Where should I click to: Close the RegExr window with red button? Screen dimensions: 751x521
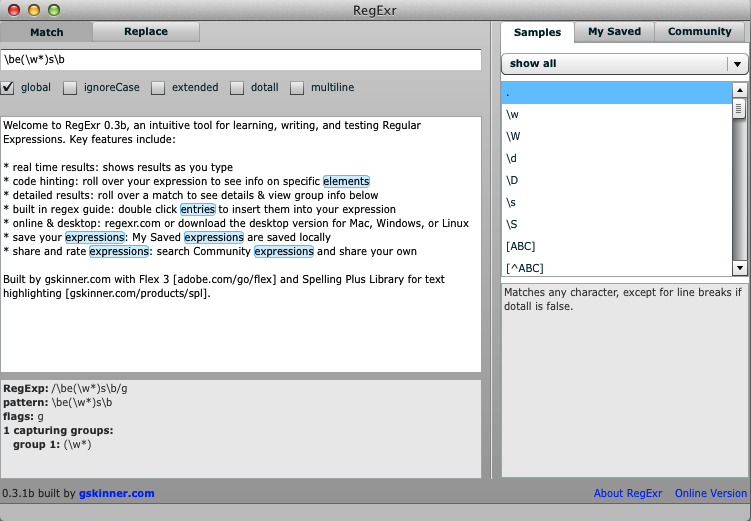(13, 10)
